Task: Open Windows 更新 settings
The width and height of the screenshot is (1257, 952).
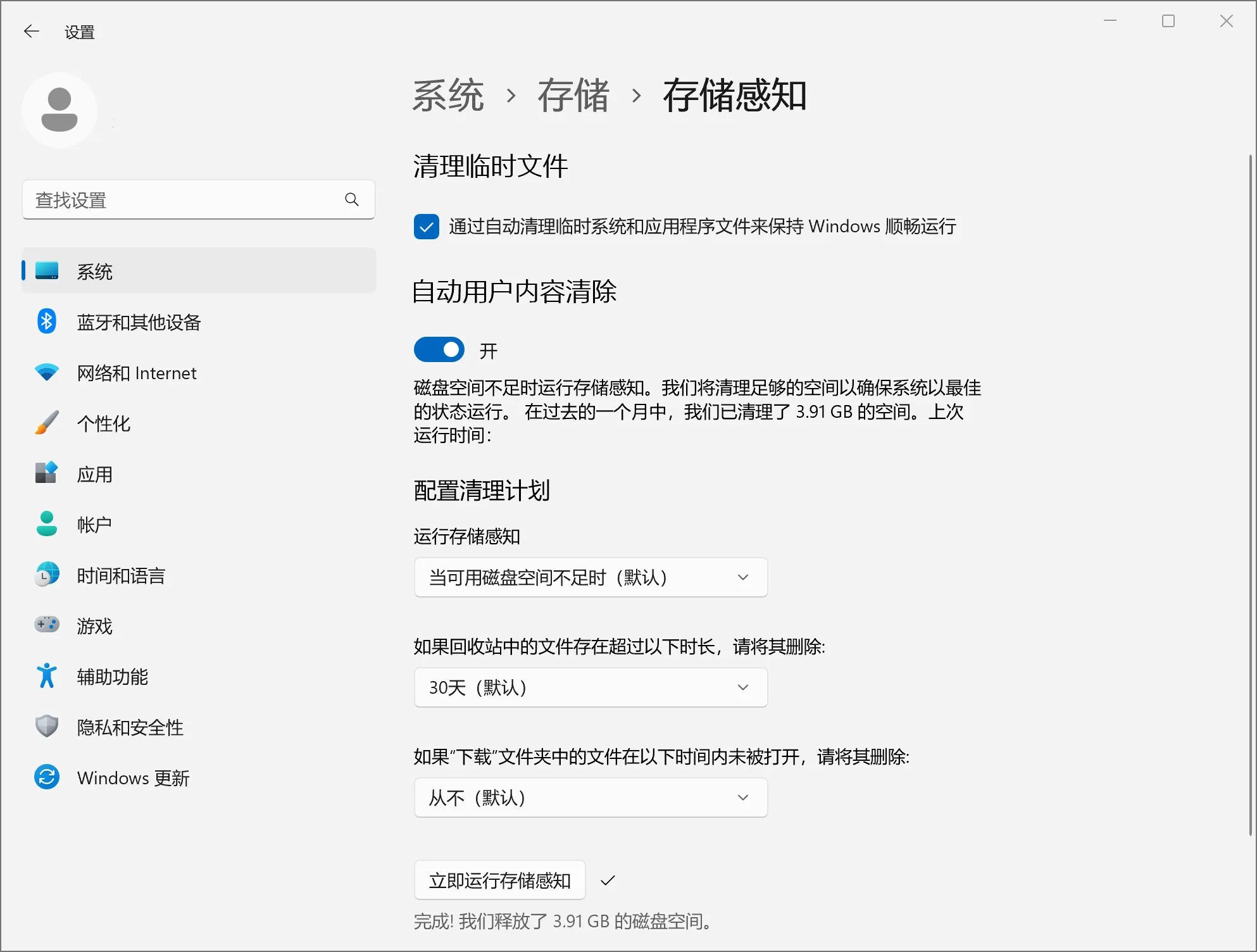Action: coord(199,777)
